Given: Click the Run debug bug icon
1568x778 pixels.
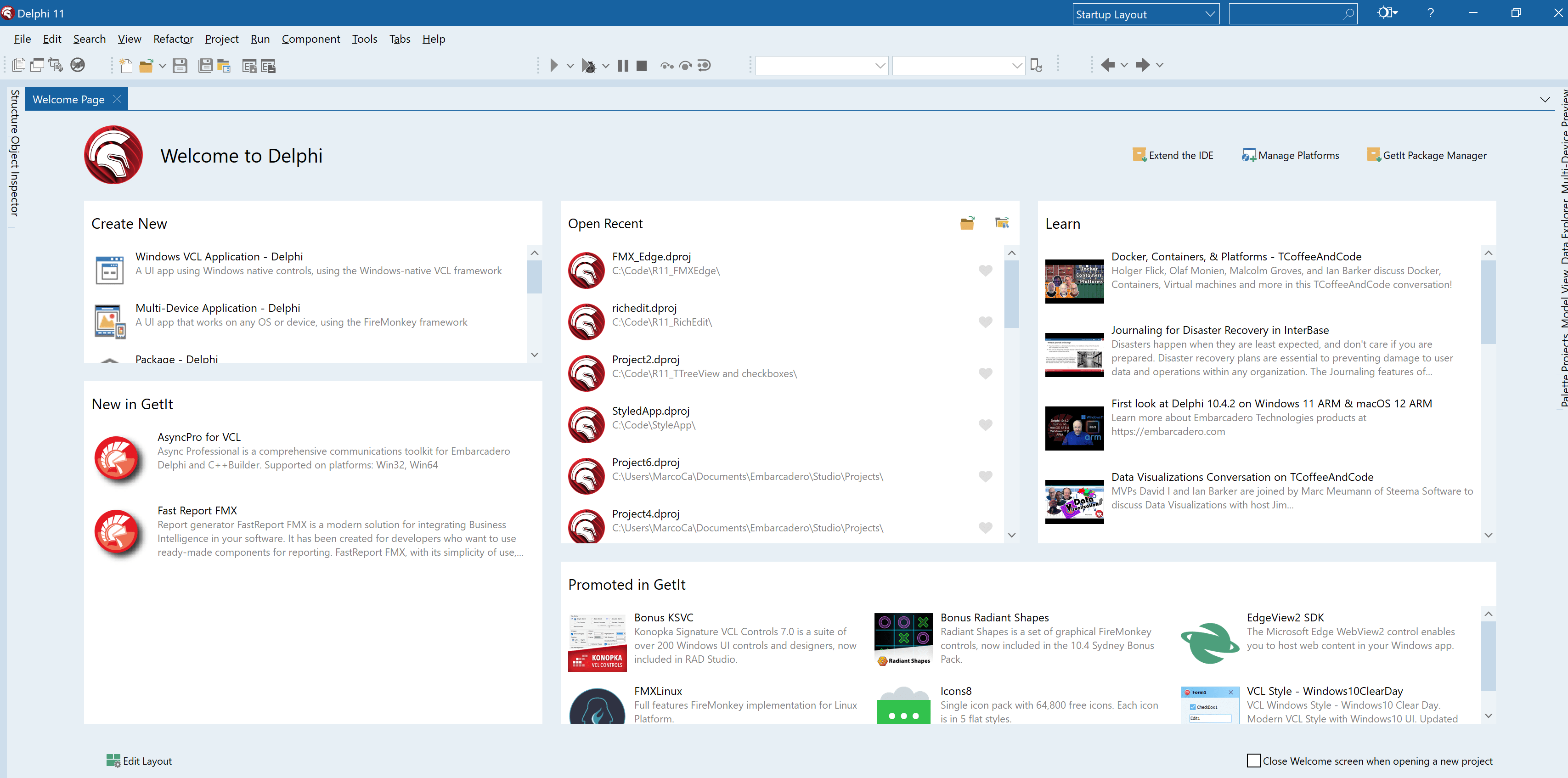Looking at the screenshot, I should click(x=588, y=65).
